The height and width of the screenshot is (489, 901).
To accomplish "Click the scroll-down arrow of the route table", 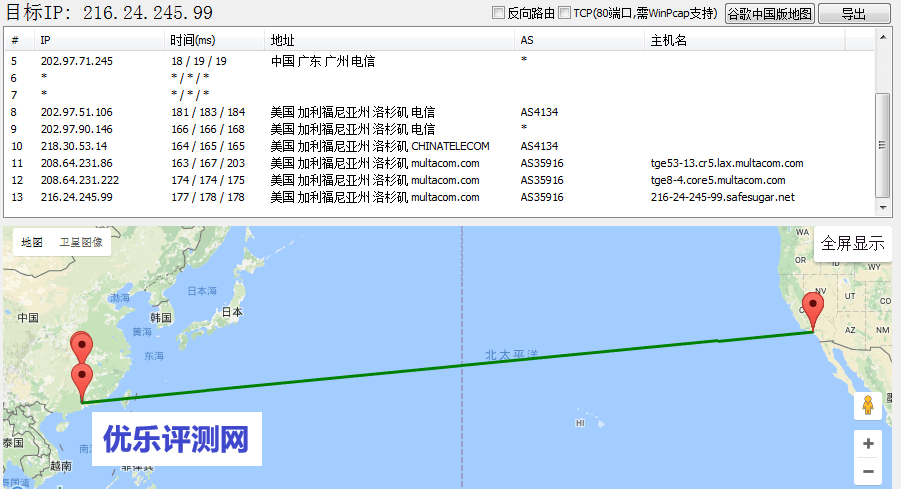I will click(x=883, y=207).
